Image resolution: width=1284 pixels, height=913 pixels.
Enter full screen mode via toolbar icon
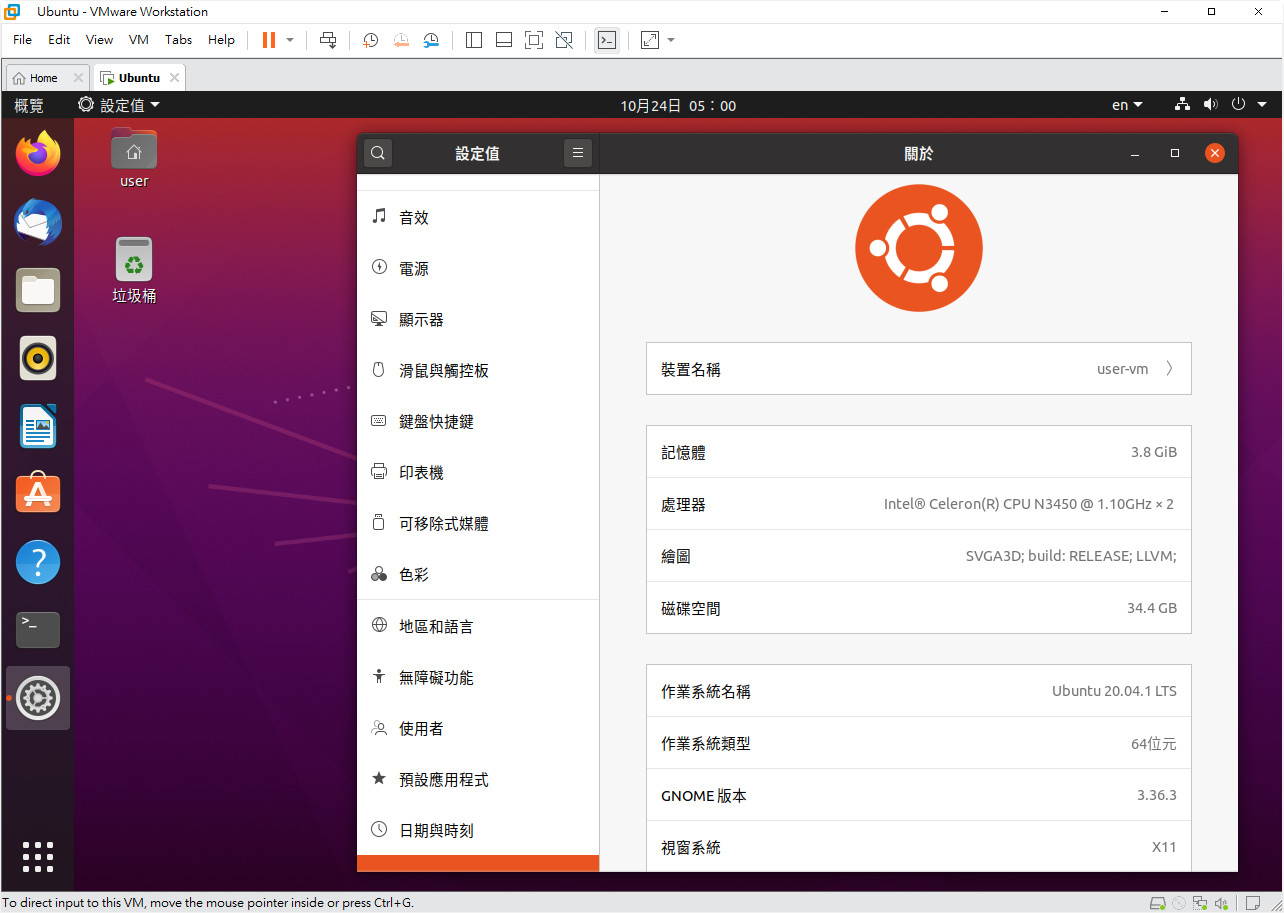[534, 40]
